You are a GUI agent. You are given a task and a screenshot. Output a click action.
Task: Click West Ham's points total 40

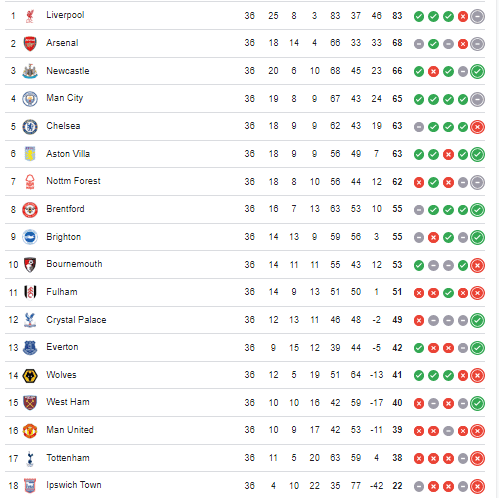click(397, 403)
